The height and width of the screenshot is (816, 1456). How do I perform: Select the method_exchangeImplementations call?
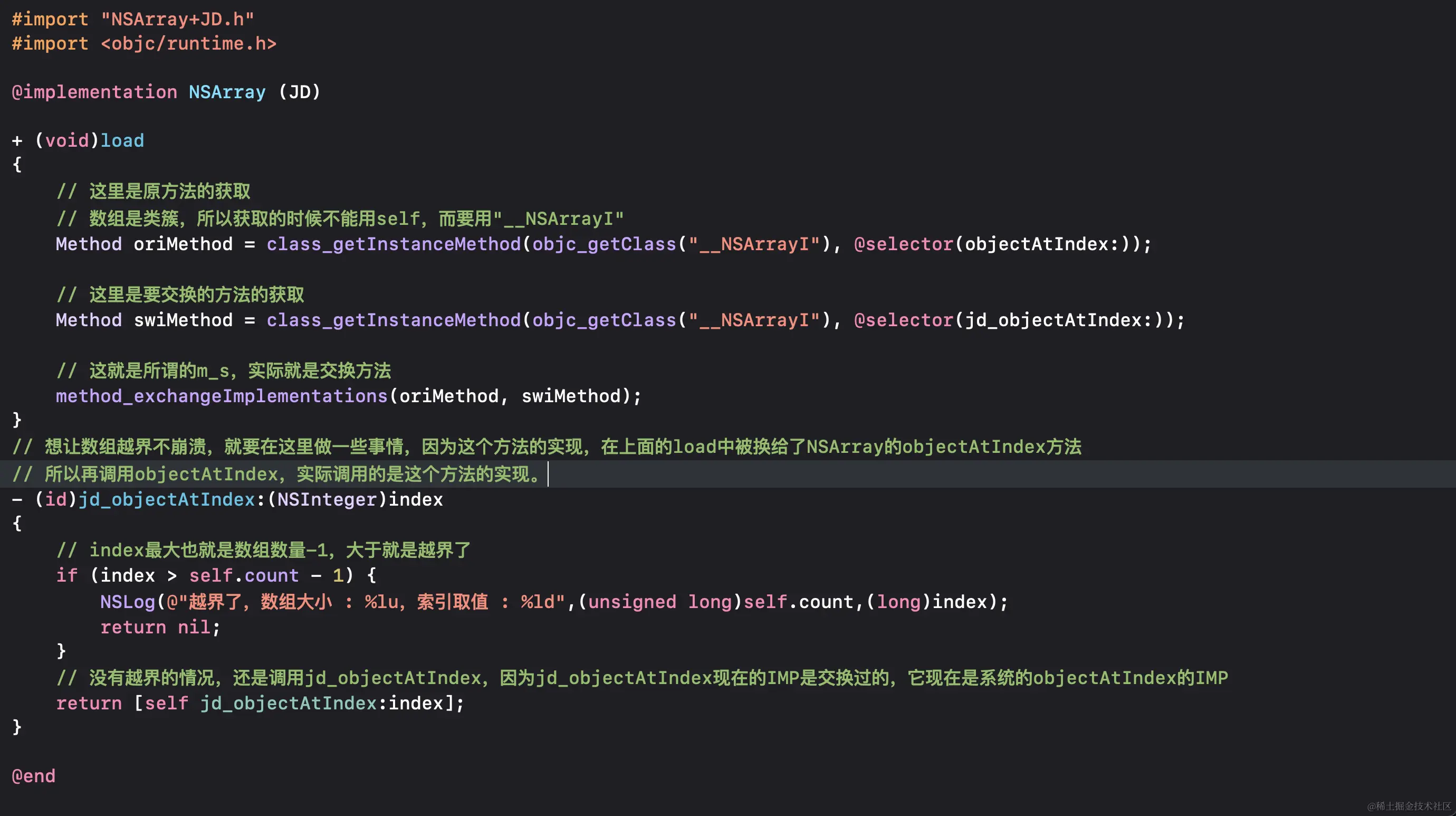(x=222, y=396)
